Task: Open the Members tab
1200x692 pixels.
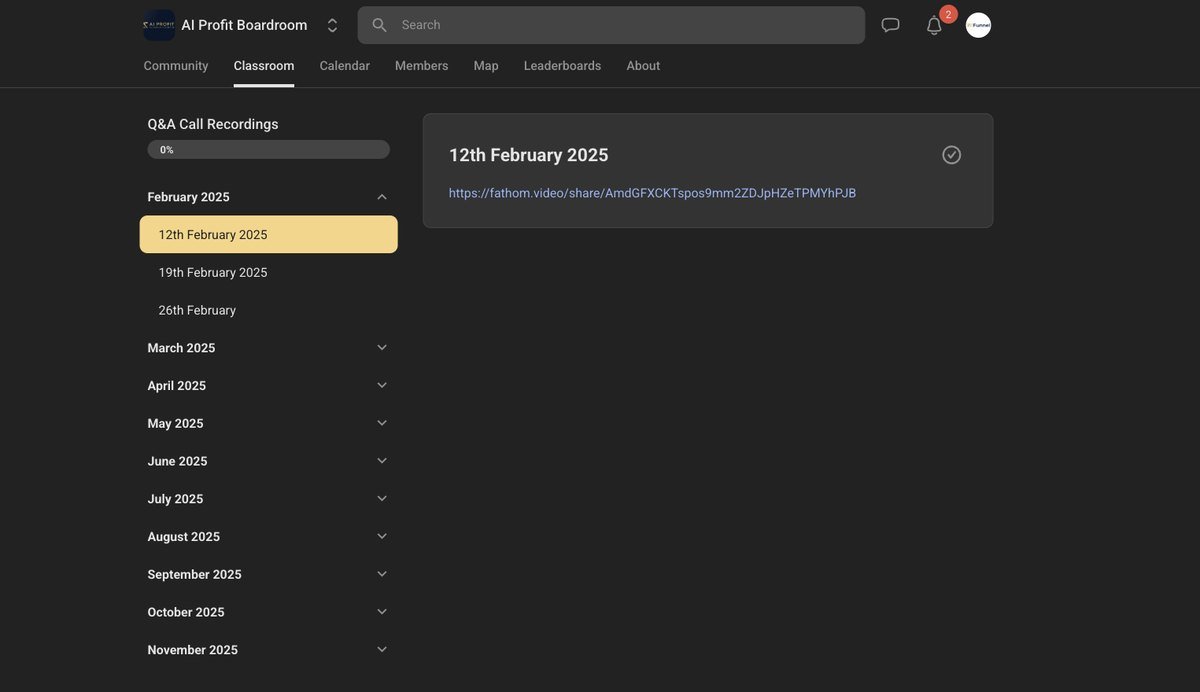Action: (x=422, y=66)
